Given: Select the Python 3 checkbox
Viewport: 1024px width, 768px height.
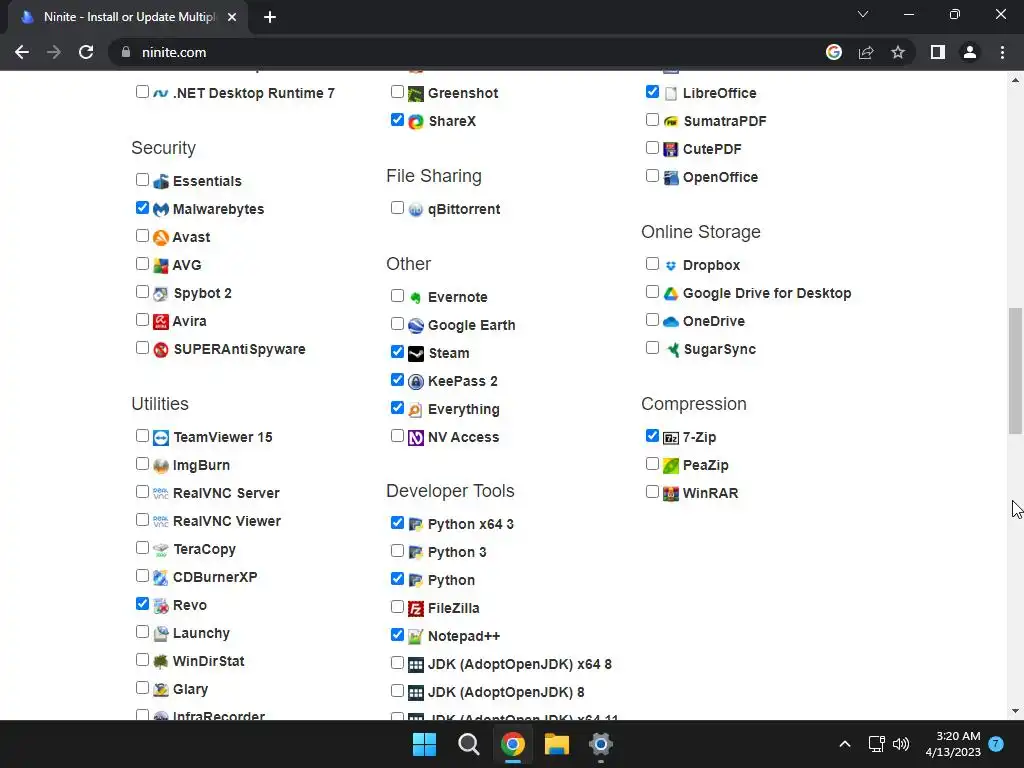Looking at the screenshot, I should click(x=397, y=551).
